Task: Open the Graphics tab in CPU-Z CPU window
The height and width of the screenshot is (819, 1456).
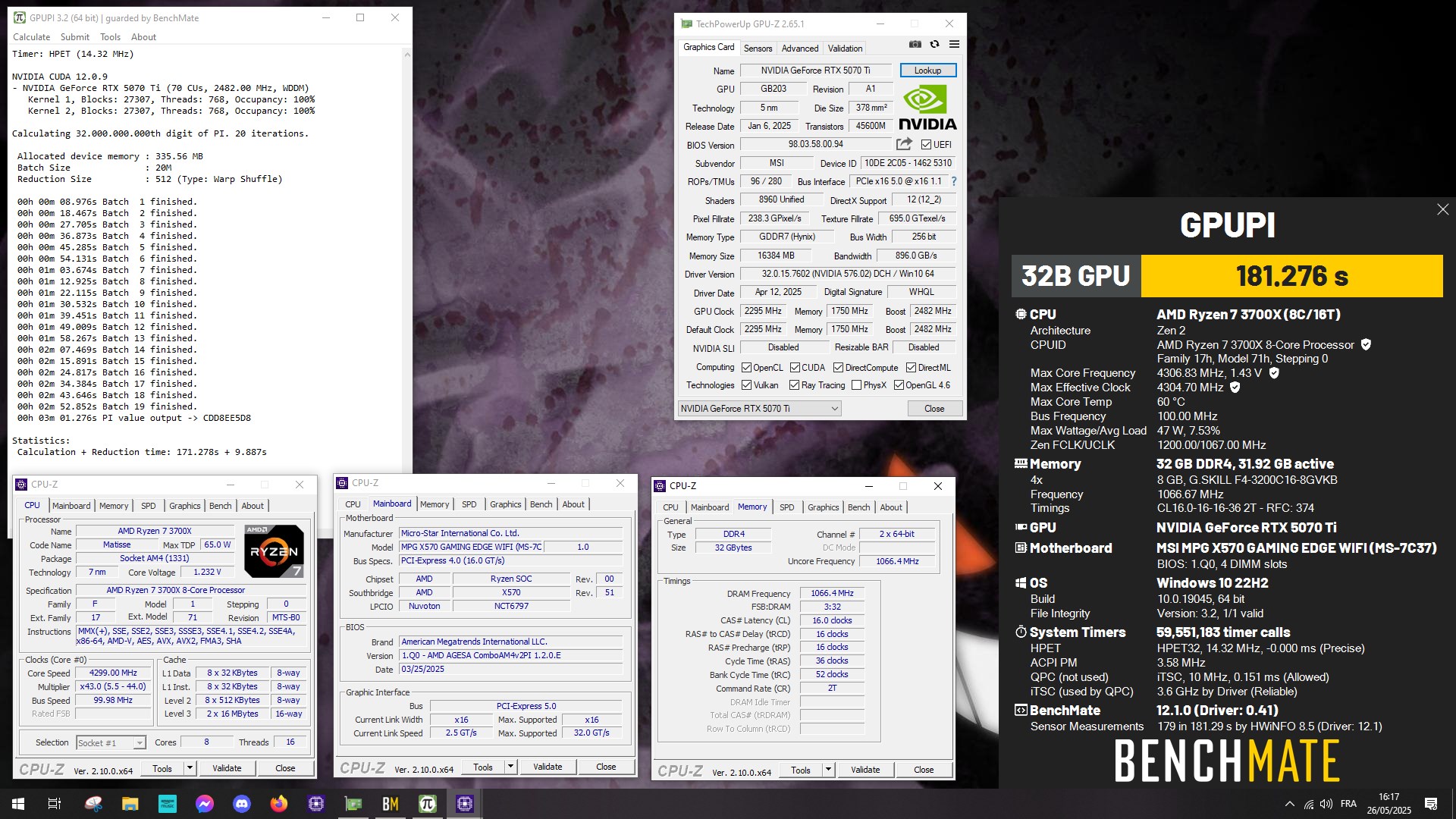Action: click(x=185, y=506)
